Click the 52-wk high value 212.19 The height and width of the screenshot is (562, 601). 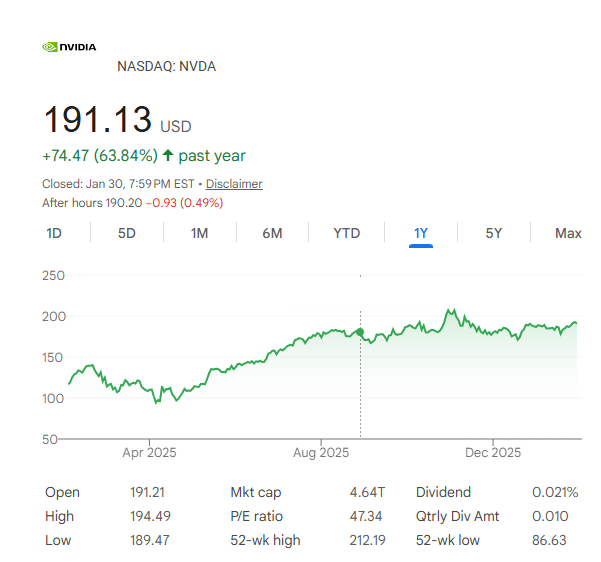(367, 540)
